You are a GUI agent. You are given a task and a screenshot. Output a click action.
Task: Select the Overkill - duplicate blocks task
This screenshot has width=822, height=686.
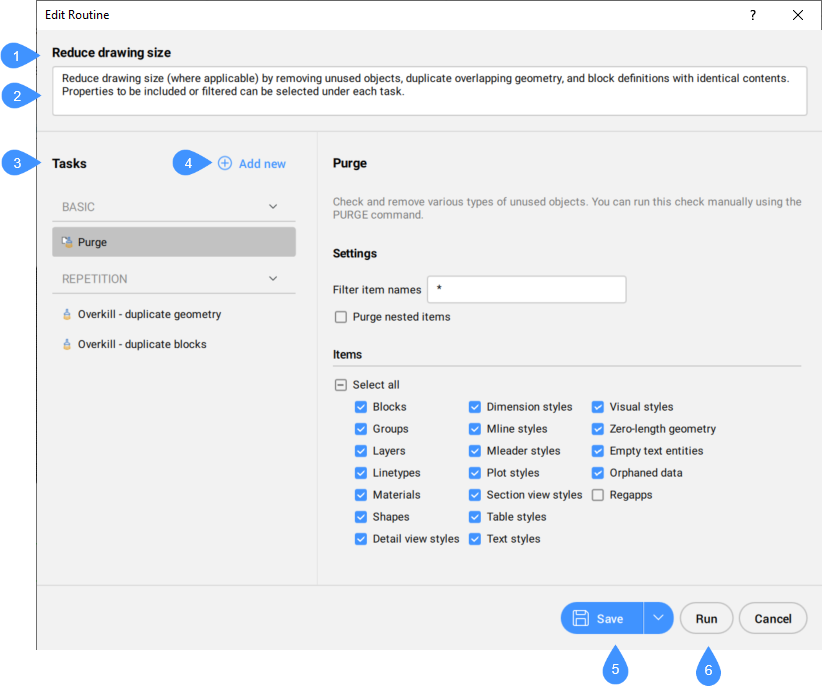142,344
